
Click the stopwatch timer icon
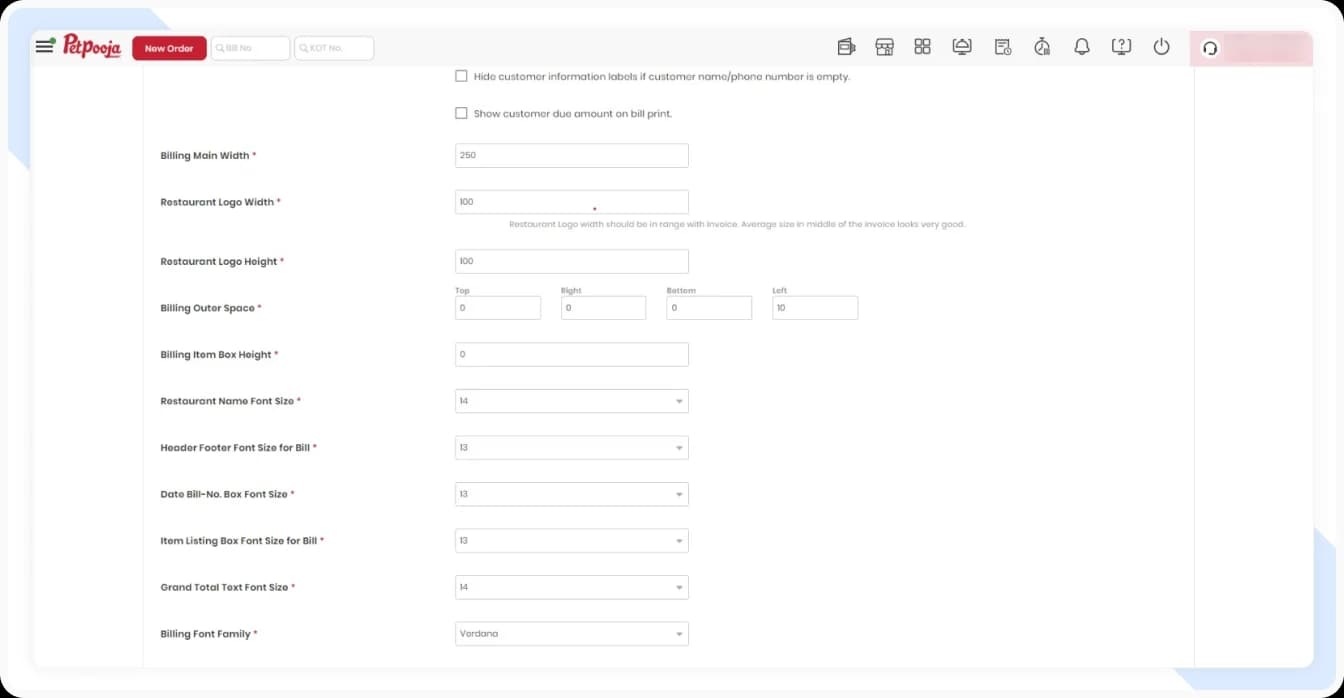click(x=1042, y=47)
